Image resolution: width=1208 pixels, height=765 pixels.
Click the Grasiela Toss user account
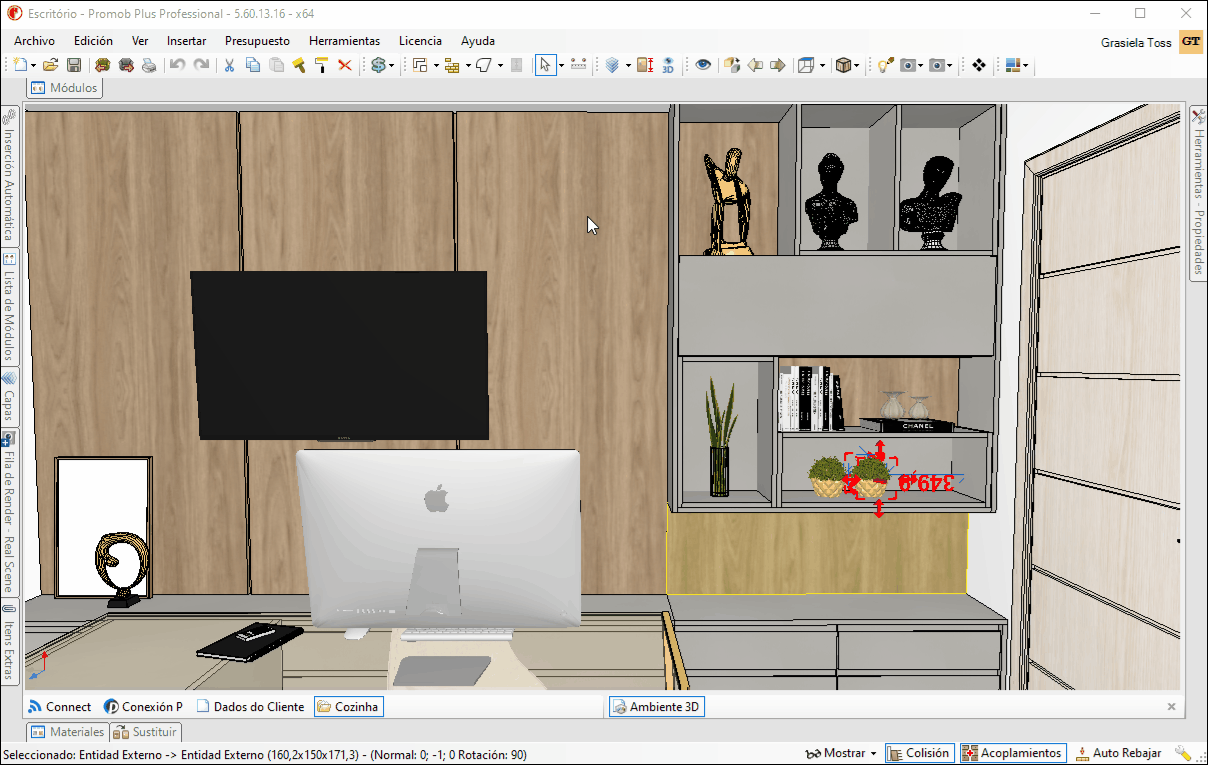tap(1137, 43)
